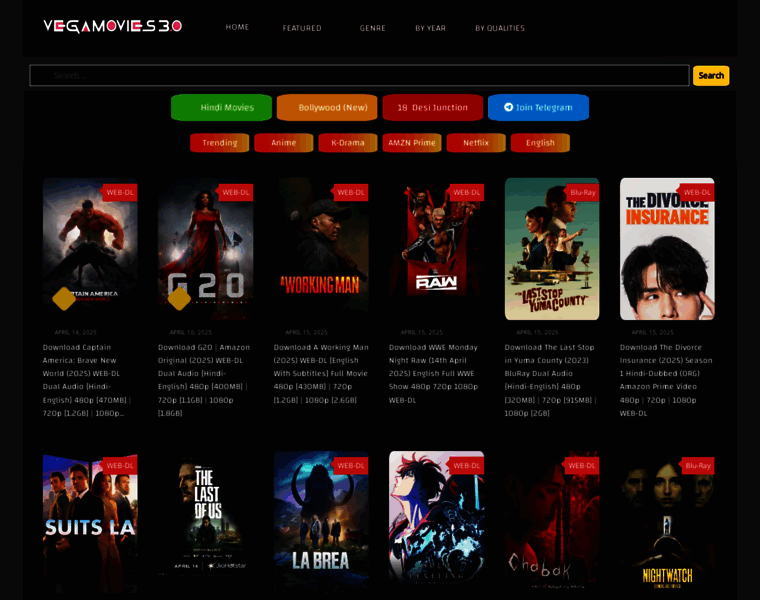Image resolution: width=760 pixels, height=600 pixels.
Task: Click the date under the Divorce Insurance poster
Action: tap(653, 332)
